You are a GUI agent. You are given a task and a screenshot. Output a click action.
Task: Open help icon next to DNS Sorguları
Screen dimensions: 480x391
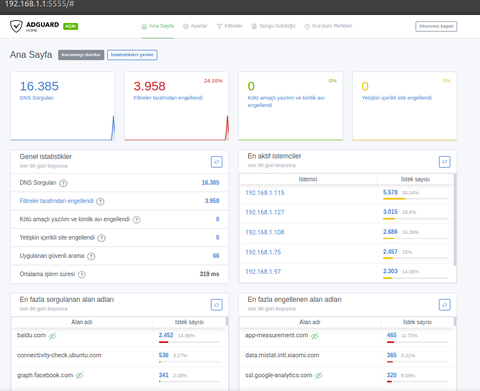[x=63, y=183]
